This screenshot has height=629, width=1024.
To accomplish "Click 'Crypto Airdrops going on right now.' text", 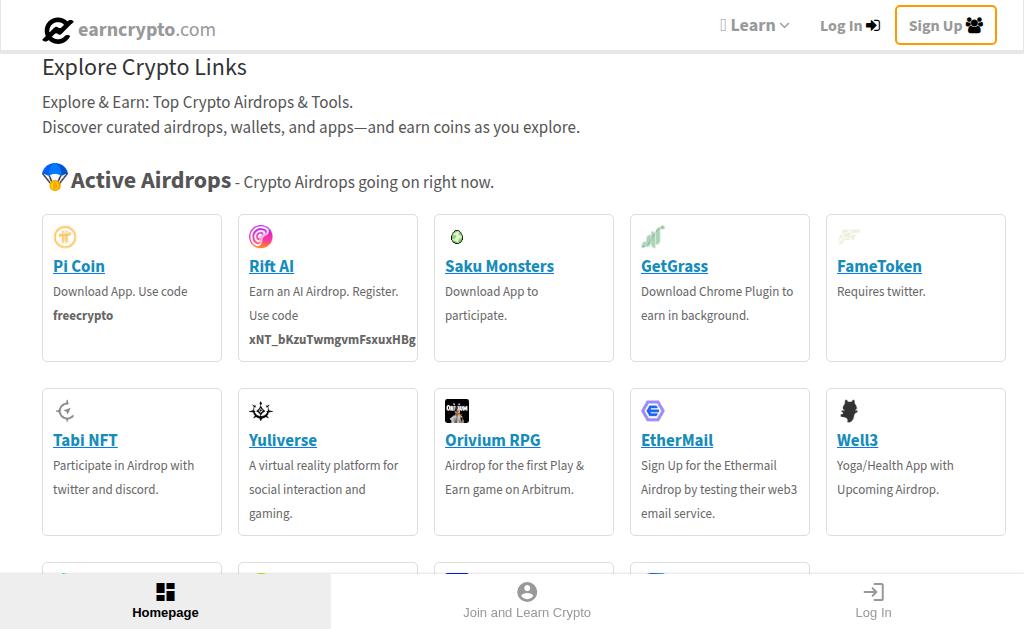I will 368,182.
